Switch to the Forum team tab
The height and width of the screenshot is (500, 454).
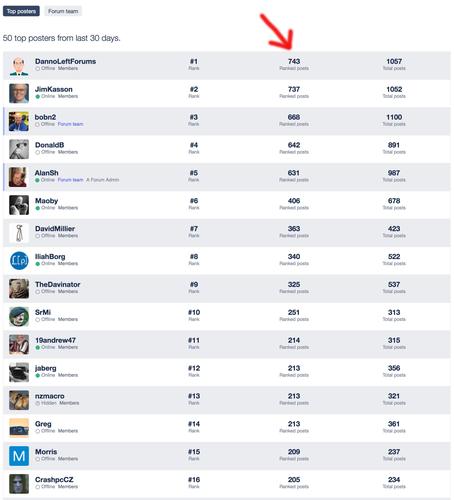pos(63,11)
